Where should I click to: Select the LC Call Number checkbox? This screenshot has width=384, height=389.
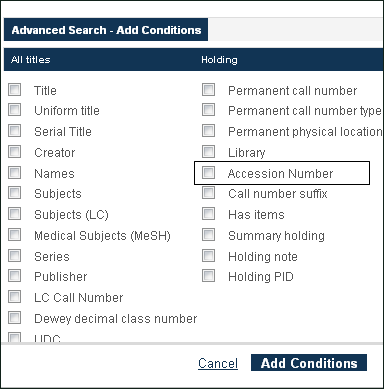(x=15, y=297)
